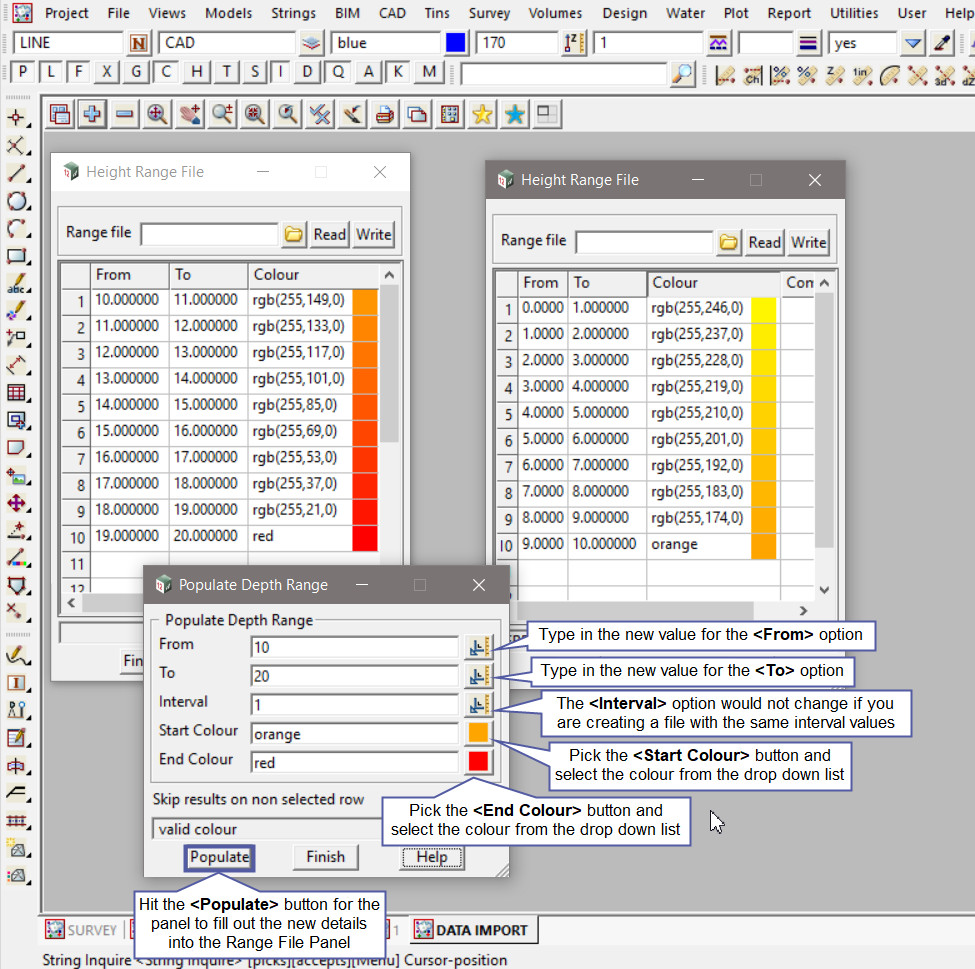Click the yellow star favourites icon
The width and height of the screenshot is (975, 969).
point(482,114)
